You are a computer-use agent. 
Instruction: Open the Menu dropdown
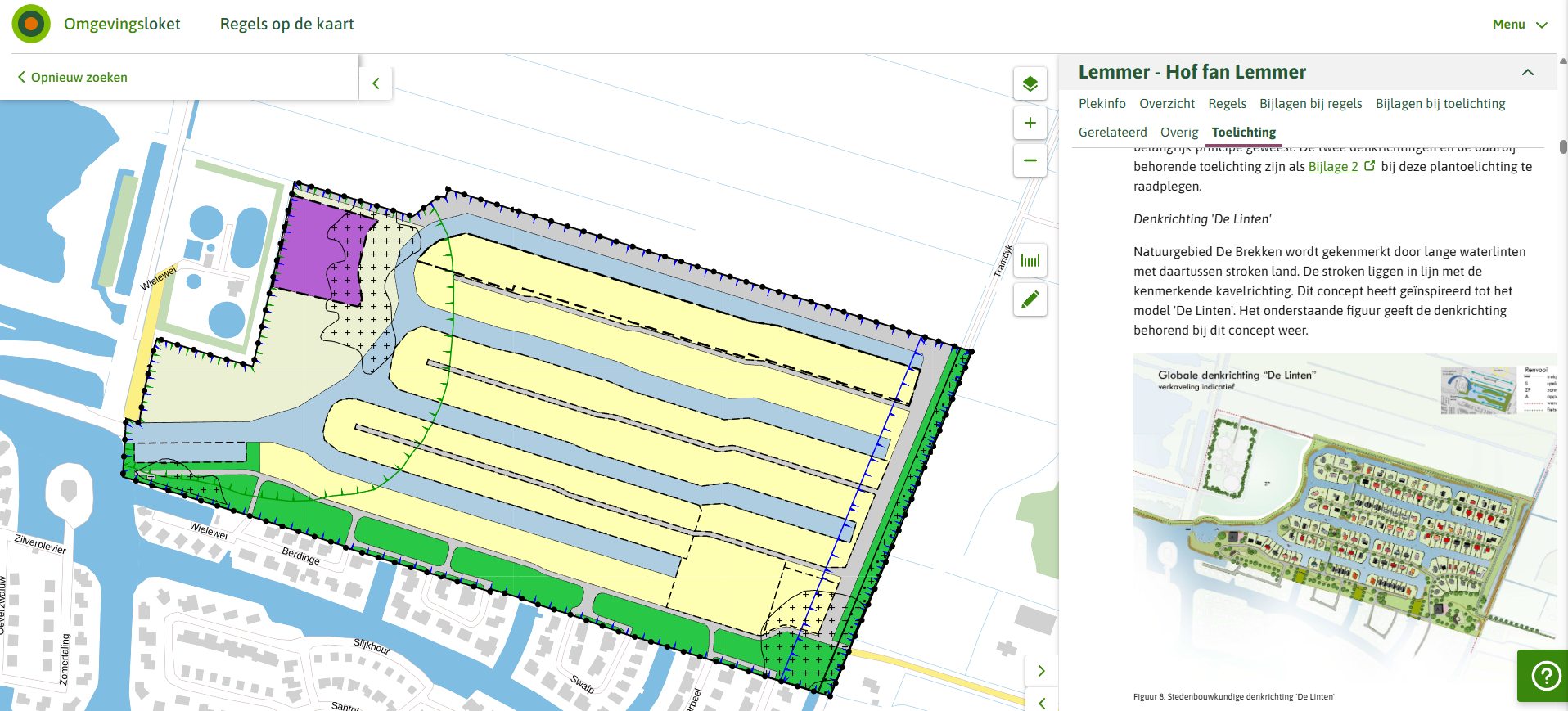tap(1519, 25)
